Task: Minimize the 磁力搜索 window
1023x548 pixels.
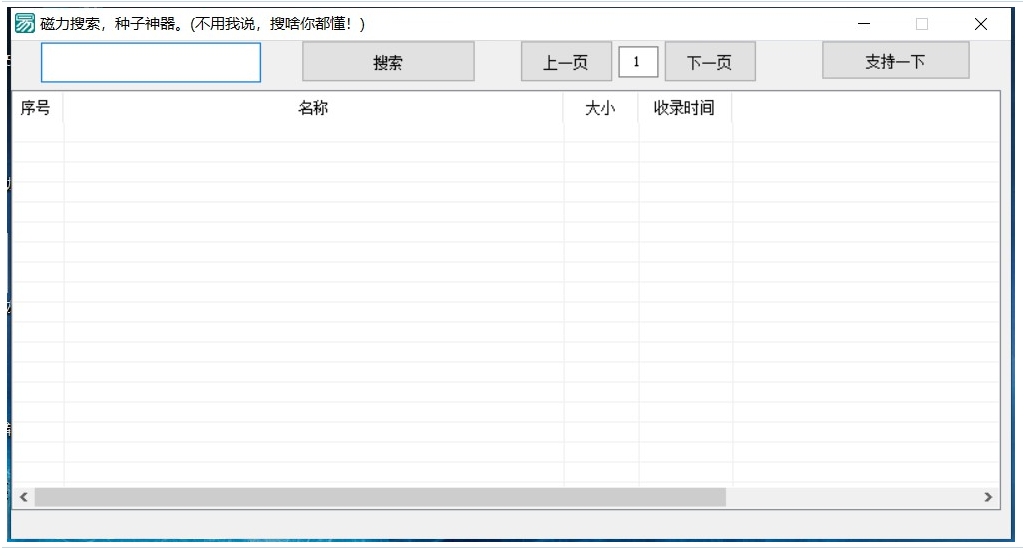Action: pyautogui.click(x=864, y=24)
